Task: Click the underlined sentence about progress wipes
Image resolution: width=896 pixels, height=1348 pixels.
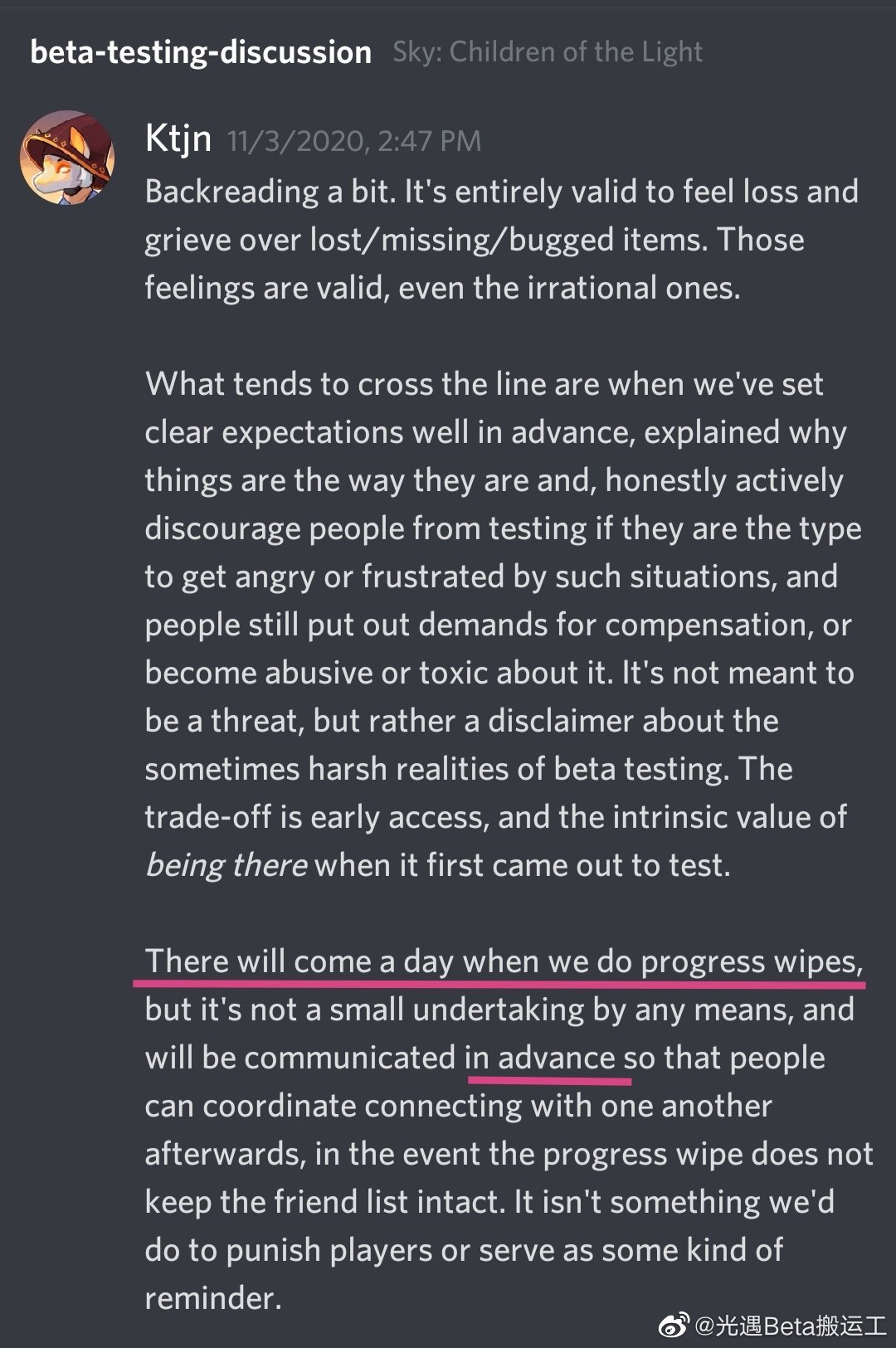Action: click(x=504, y=961)
